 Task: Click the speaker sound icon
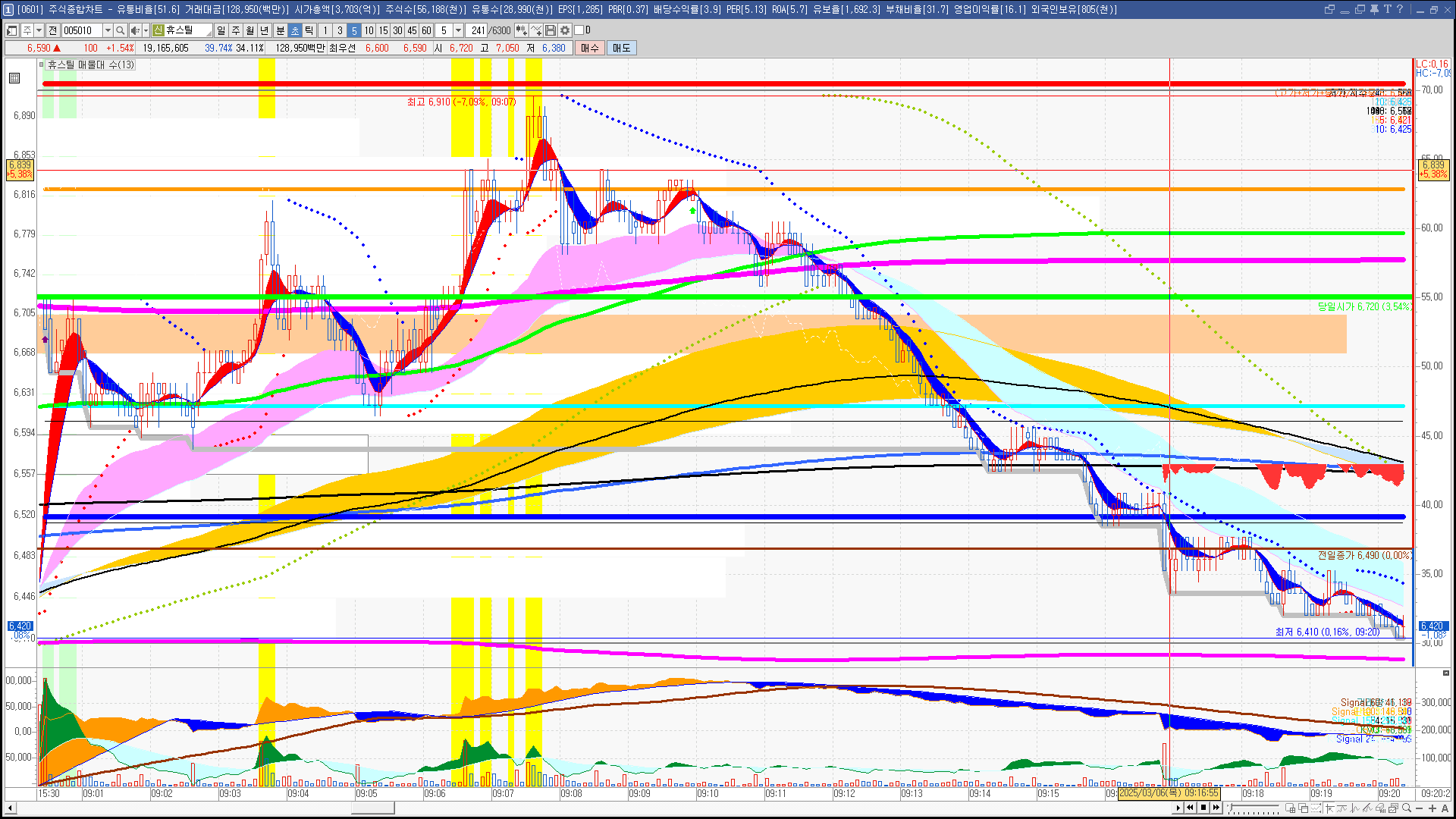134,30
